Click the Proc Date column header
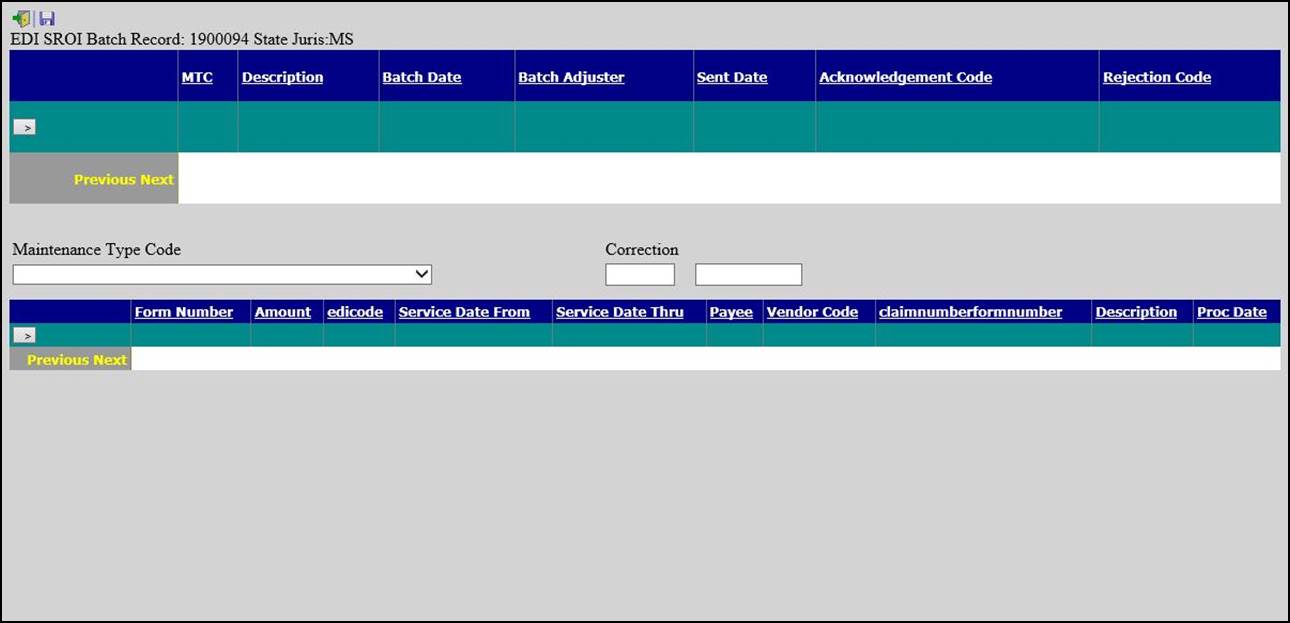Screen dimensions: 1290x623 (1232, 312)
